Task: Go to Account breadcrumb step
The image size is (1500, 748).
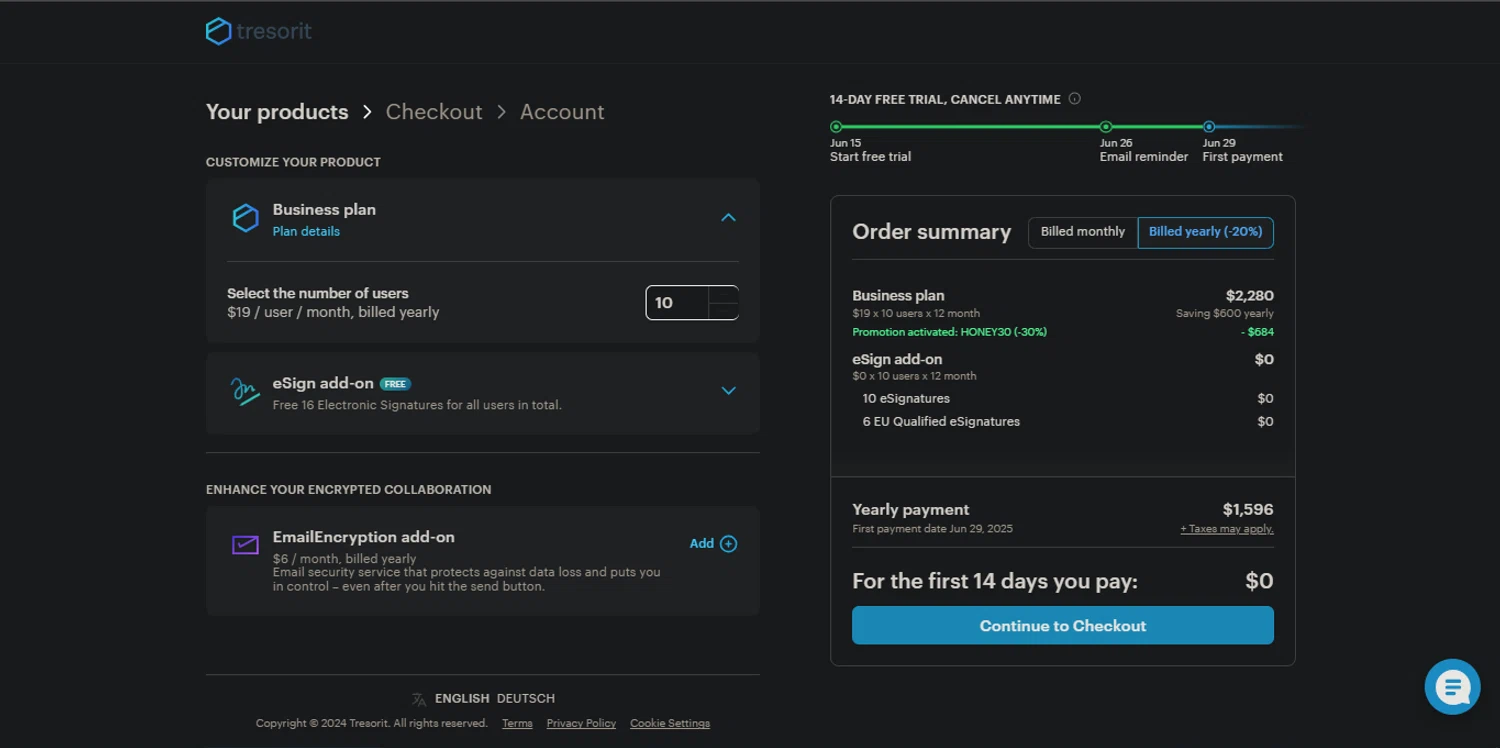Action: (x=562, y=112)
